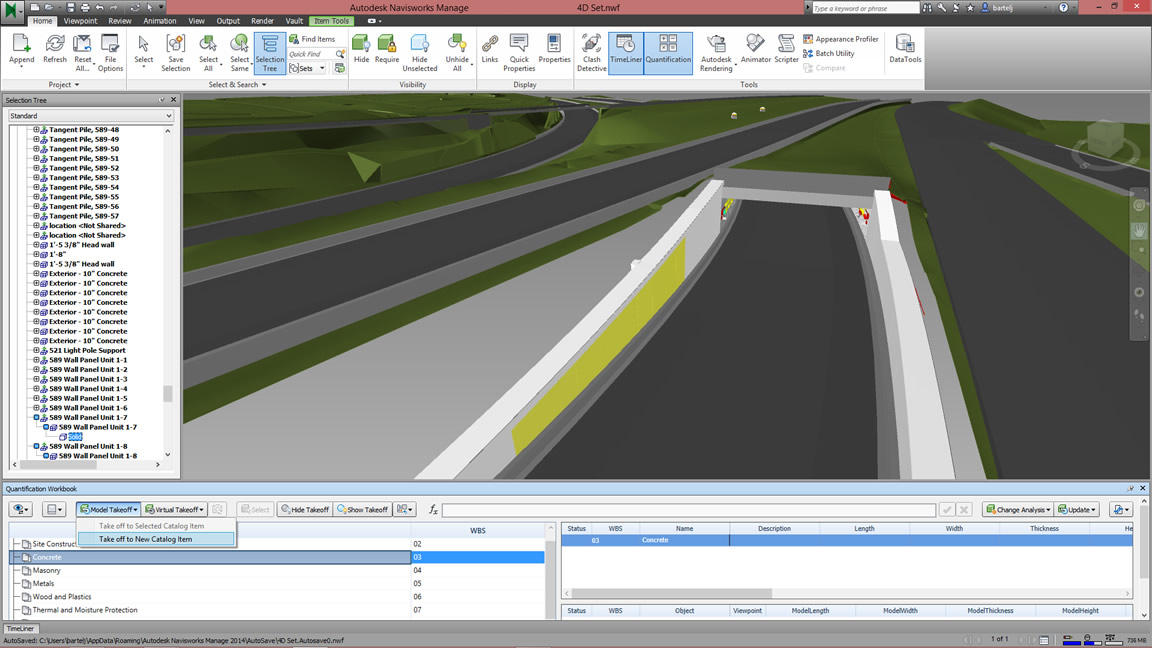The height and width of the screenshot is (648, 1152).
Task: Hide the selected item with Hide
Action: 361,50
